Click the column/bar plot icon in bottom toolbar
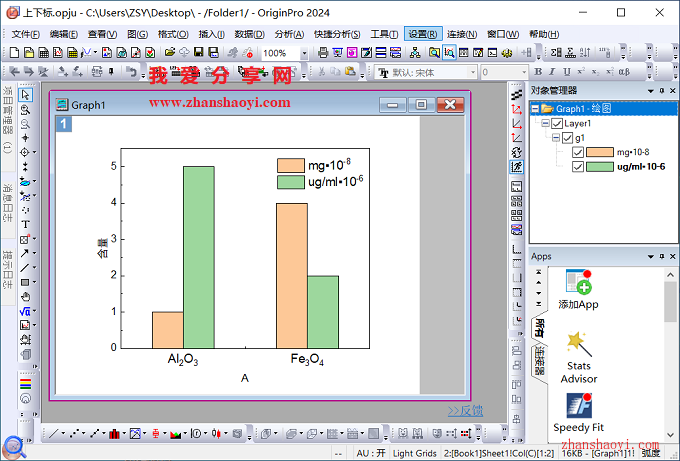 [114, 433]
